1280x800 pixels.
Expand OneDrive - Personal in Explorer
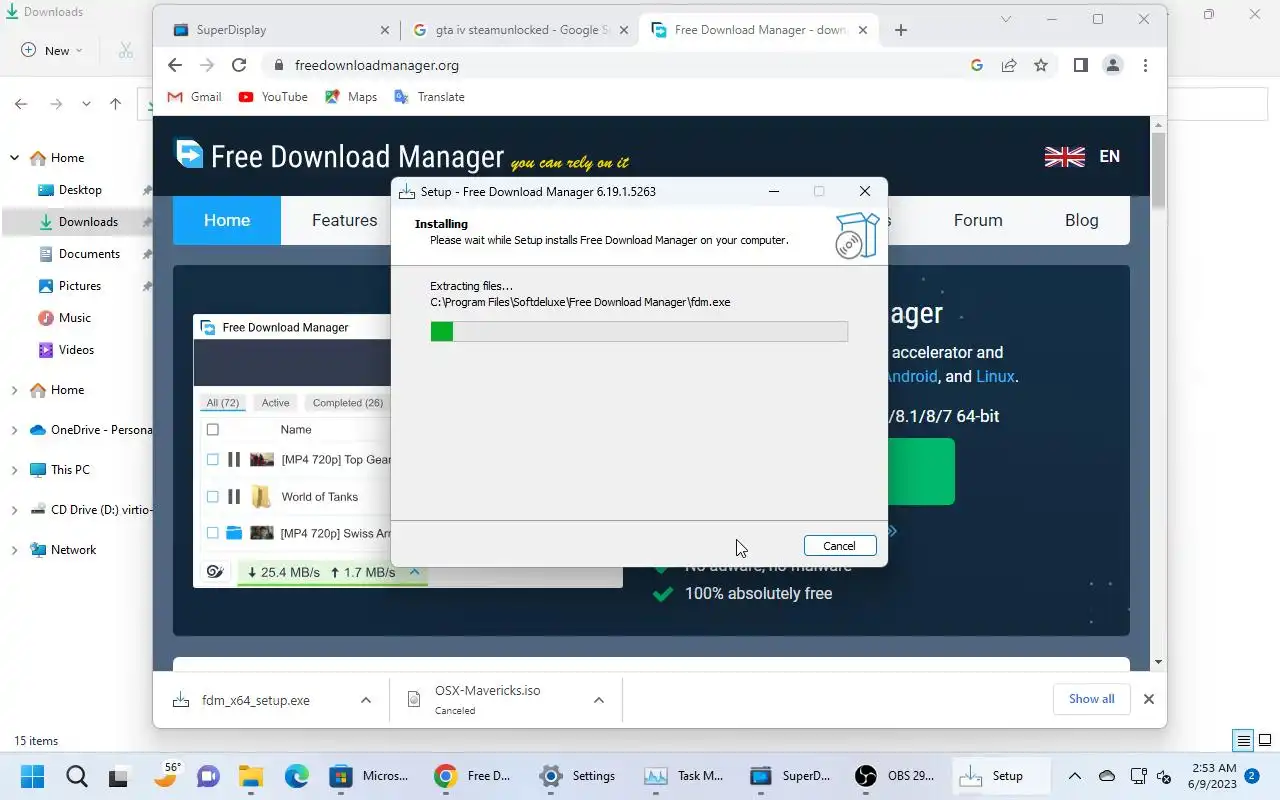click(x=15, y=430)
